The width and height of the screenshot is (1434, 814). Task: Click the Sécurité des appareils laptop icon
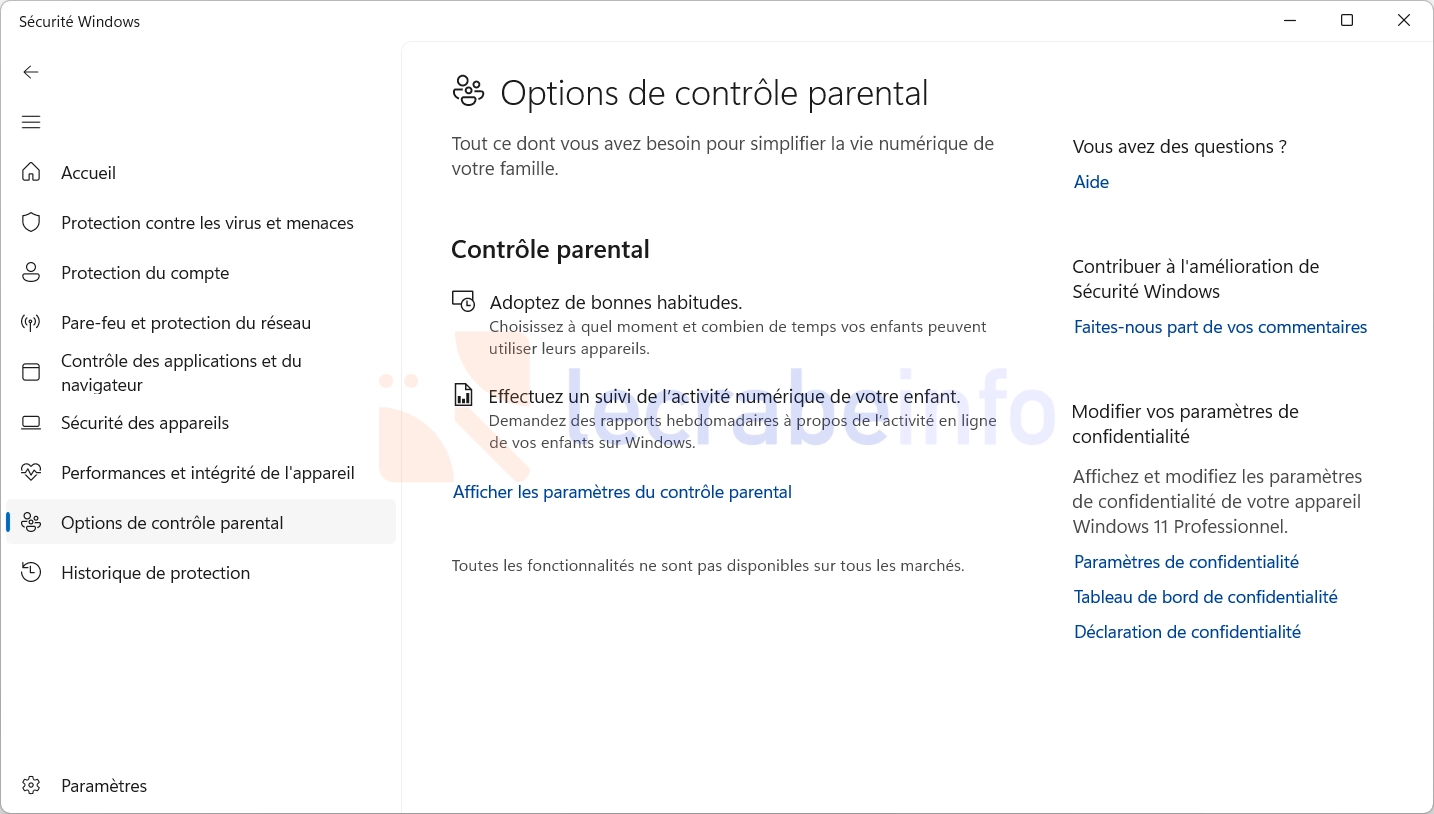pos(31,422)
